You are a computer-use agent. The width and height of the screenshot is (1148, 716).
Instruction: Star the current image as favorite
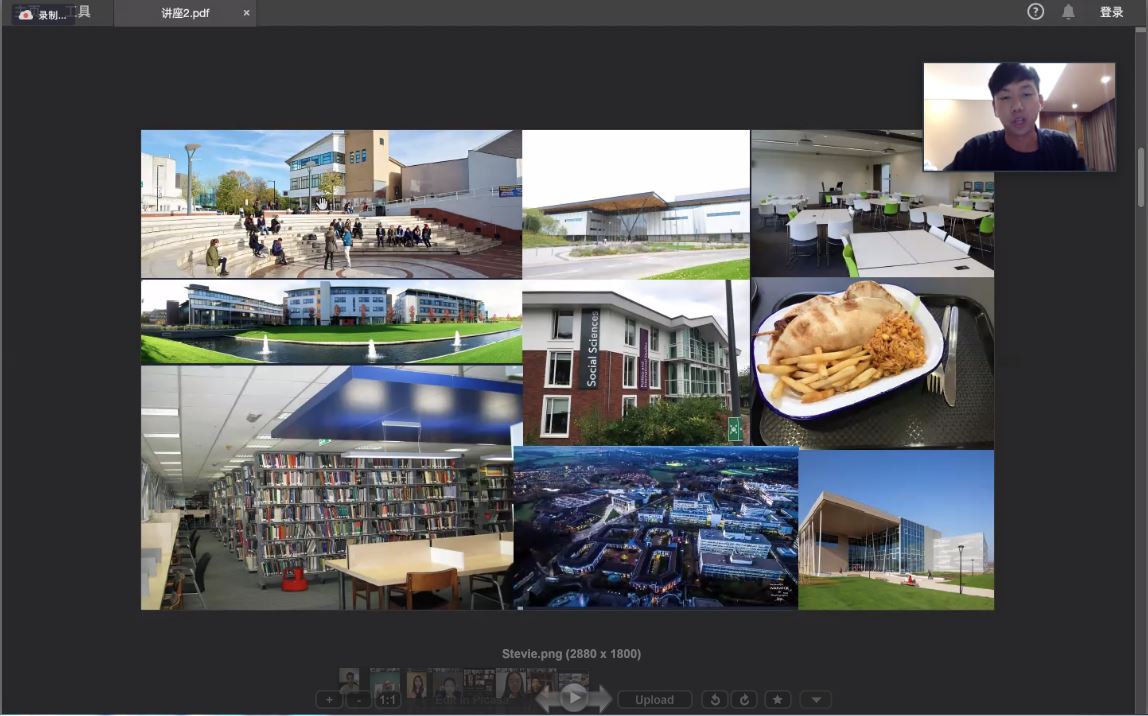pyautogui.click(x=777, y=700)
